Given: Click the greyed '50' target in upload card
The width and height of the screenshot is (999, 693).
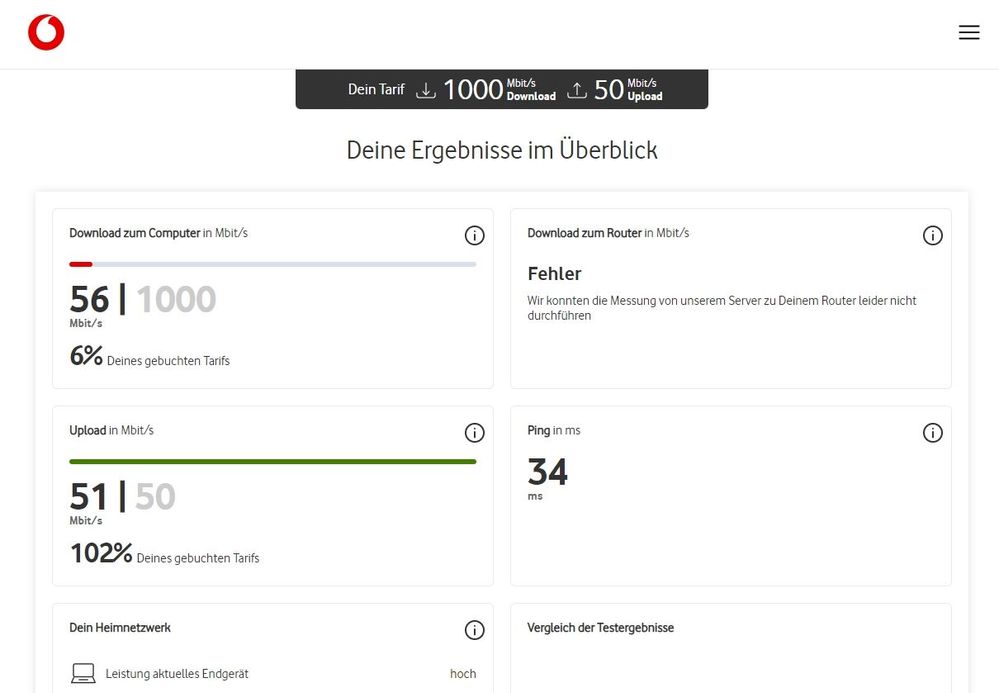Looking at the screenshot, I should pyautogui.click(x=155, y=496).
